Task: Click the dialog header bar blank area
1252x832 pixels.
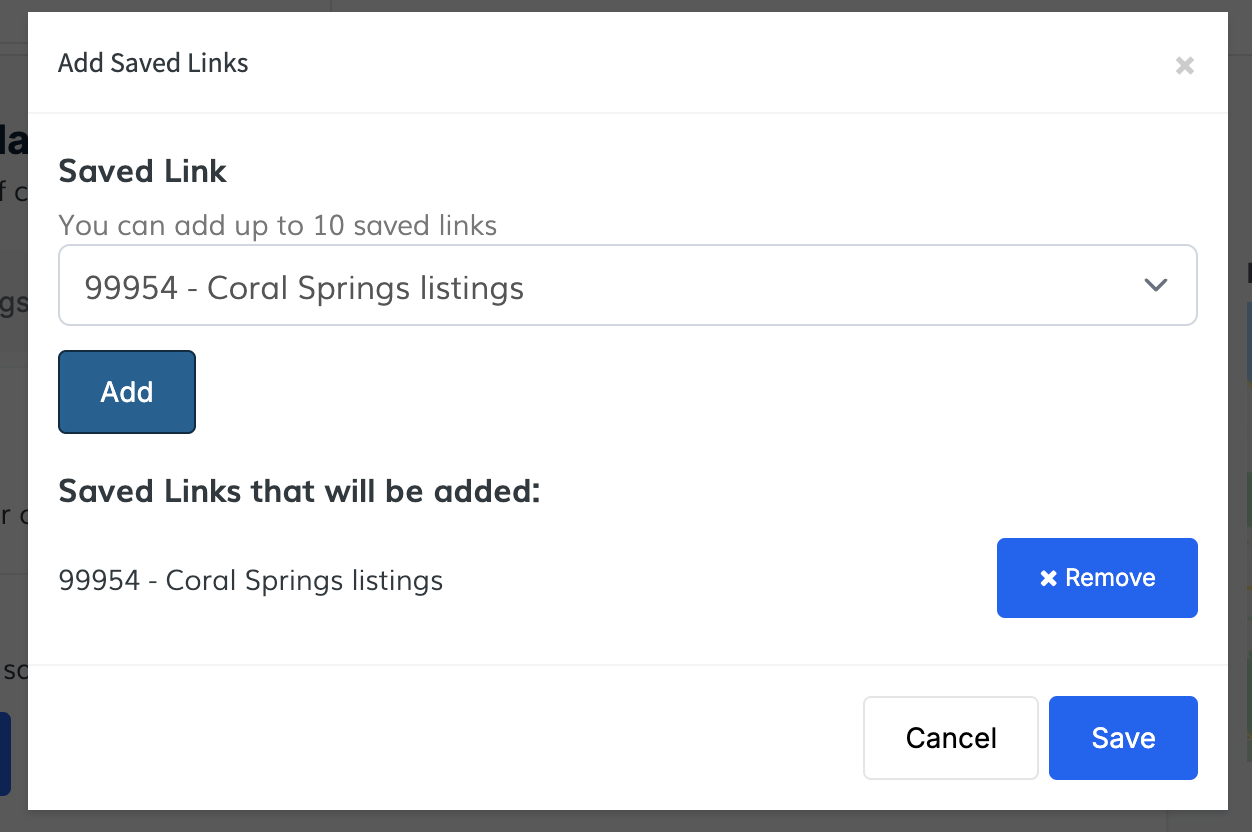Action: point(700,63)
